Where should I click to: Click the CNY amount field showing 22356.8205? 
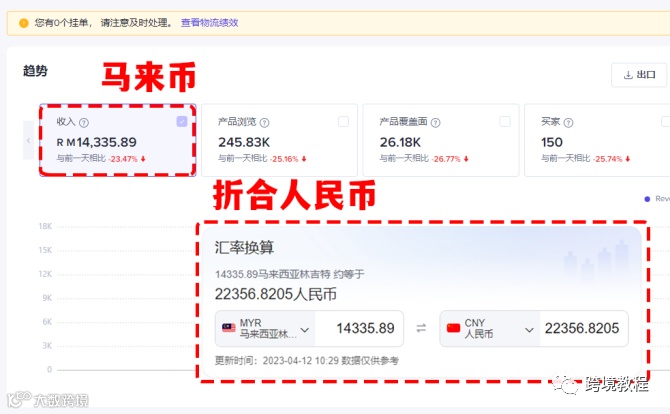pos(584,329)
